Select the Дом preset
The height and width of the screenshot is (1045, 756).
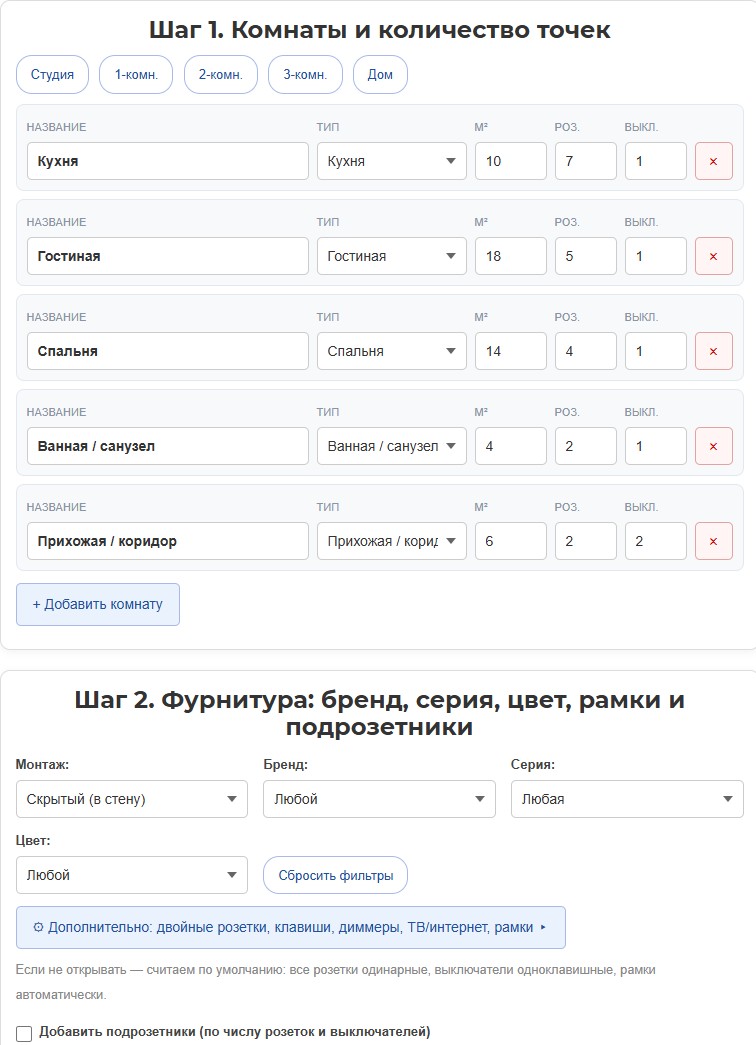click(x=380, y=74)
